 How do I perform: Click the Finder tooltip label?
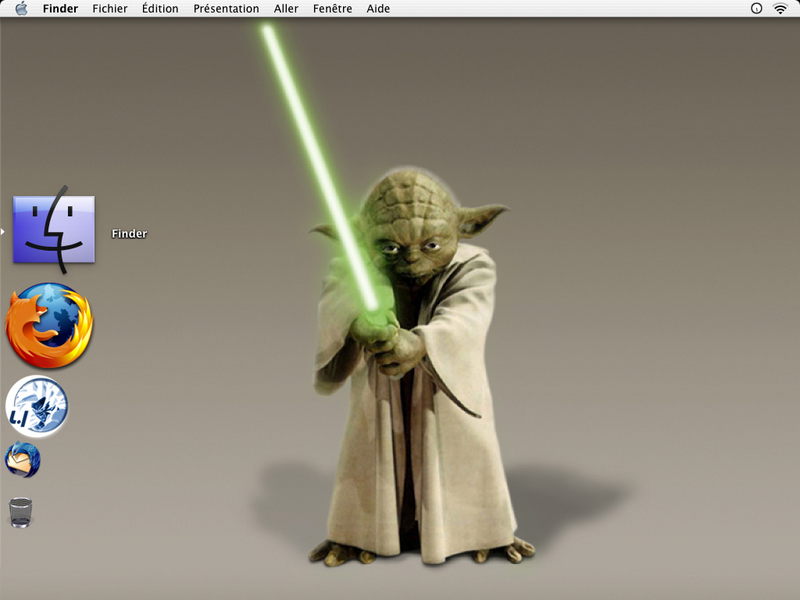[x=129, y=234]
